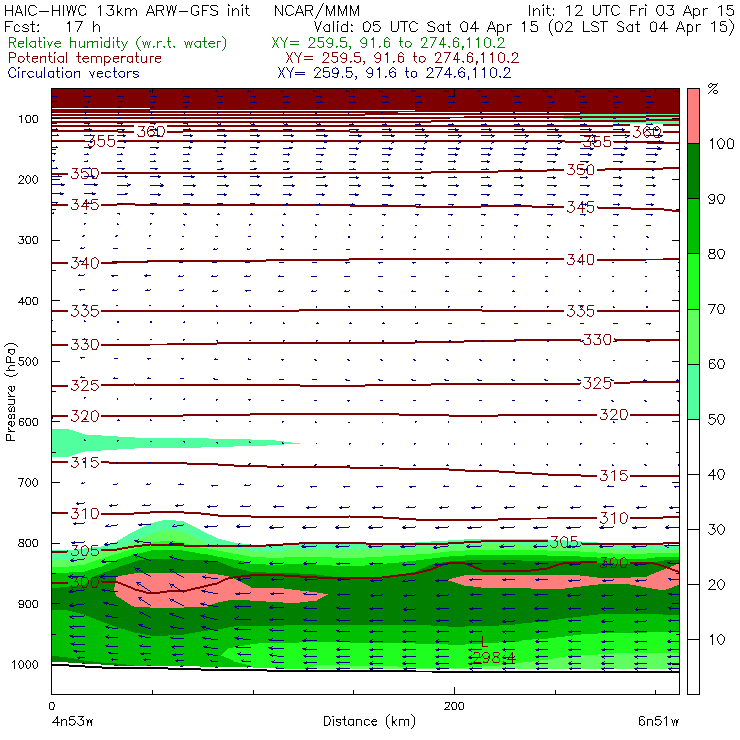Click the '30' colorbar tick label
740x740 pixels.
pyautogui.click(x=716, y=530)
